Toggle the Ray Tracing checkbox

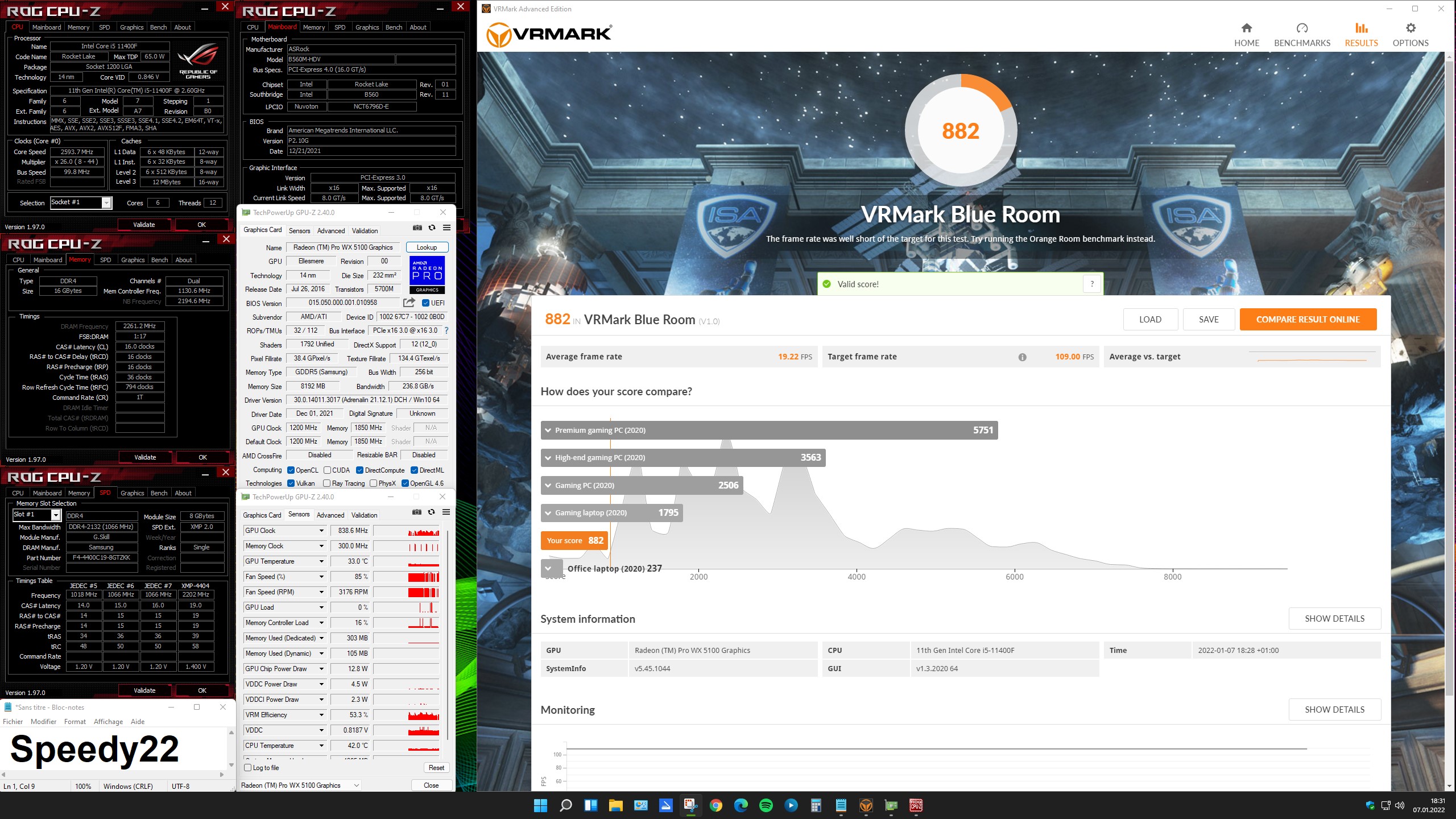(326, 483)
